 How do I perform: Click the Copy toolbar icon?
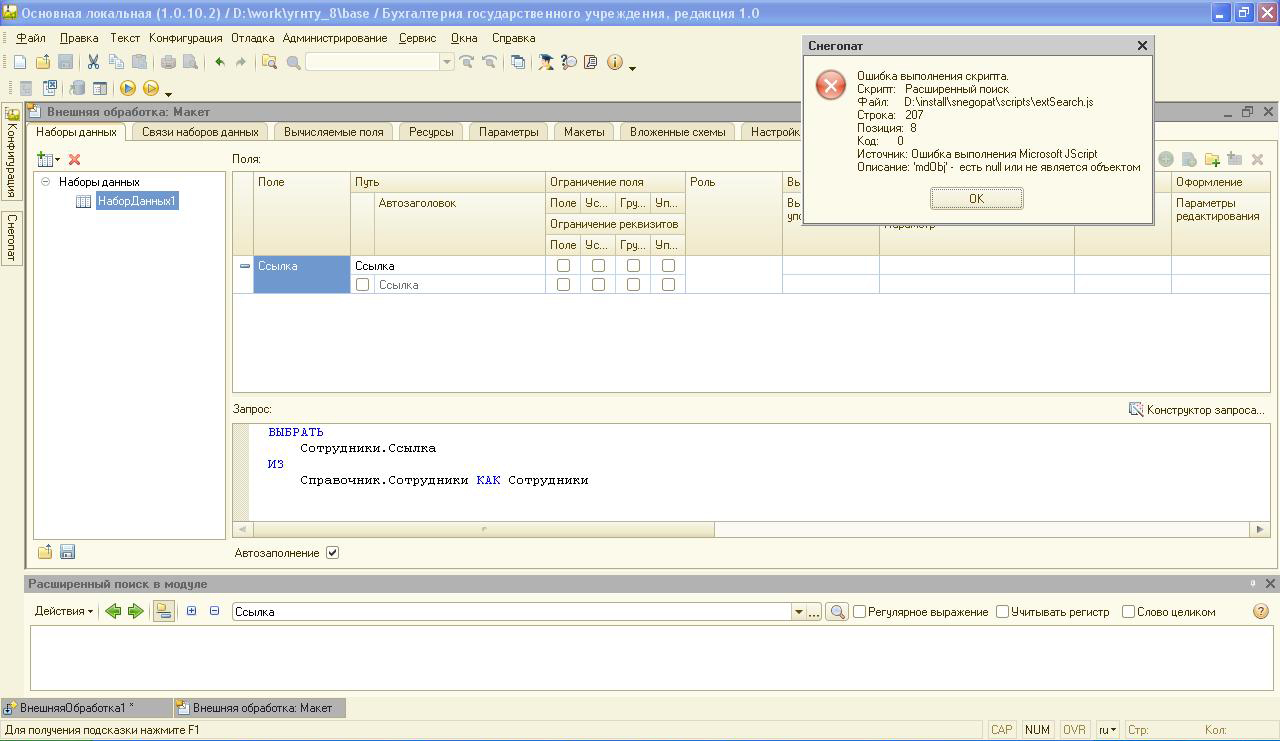116,62
